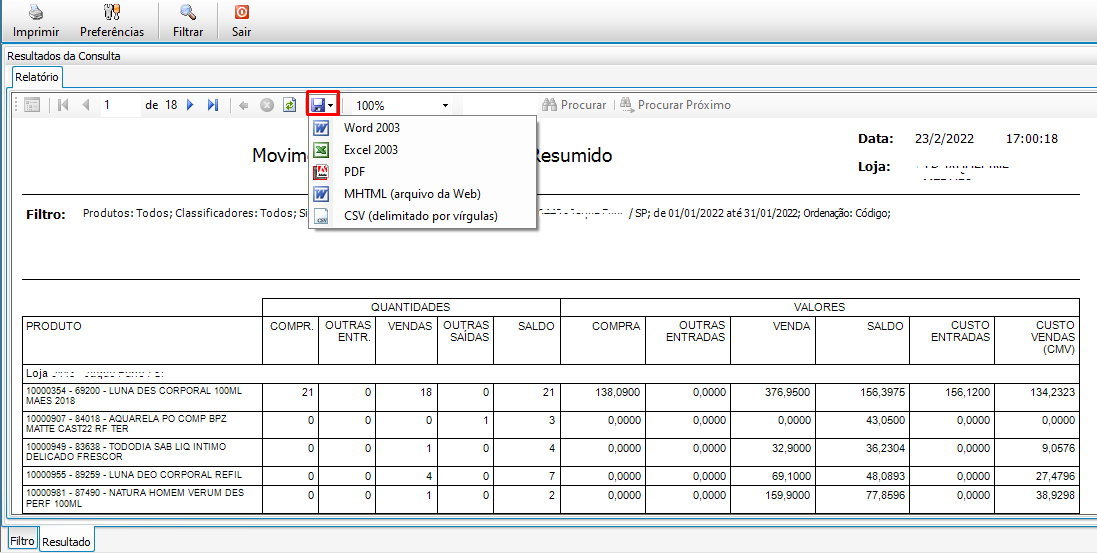Jump to last report page
This screenshot has width=1097, height=554.
click(213, 105)
